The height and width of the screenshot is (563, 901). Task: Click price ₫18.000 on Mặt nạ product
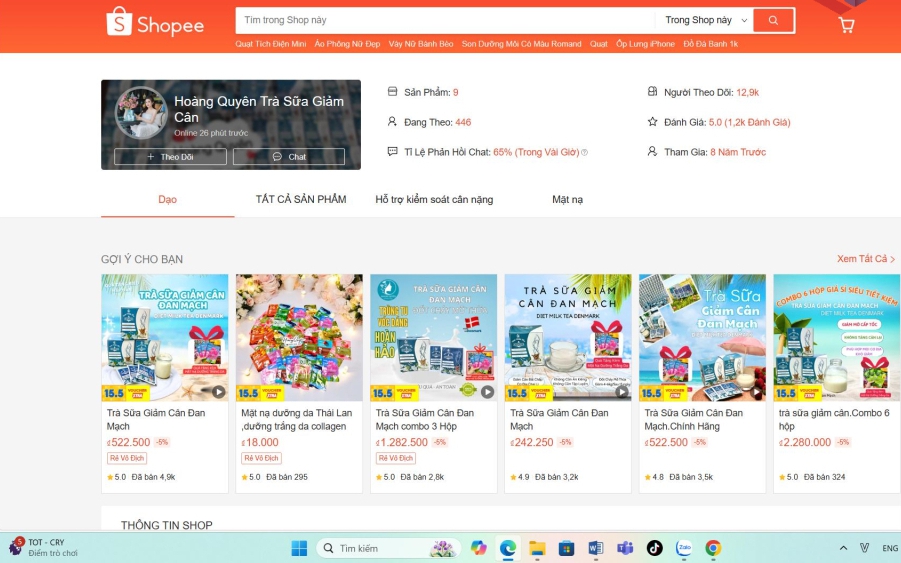pos(260,442)
